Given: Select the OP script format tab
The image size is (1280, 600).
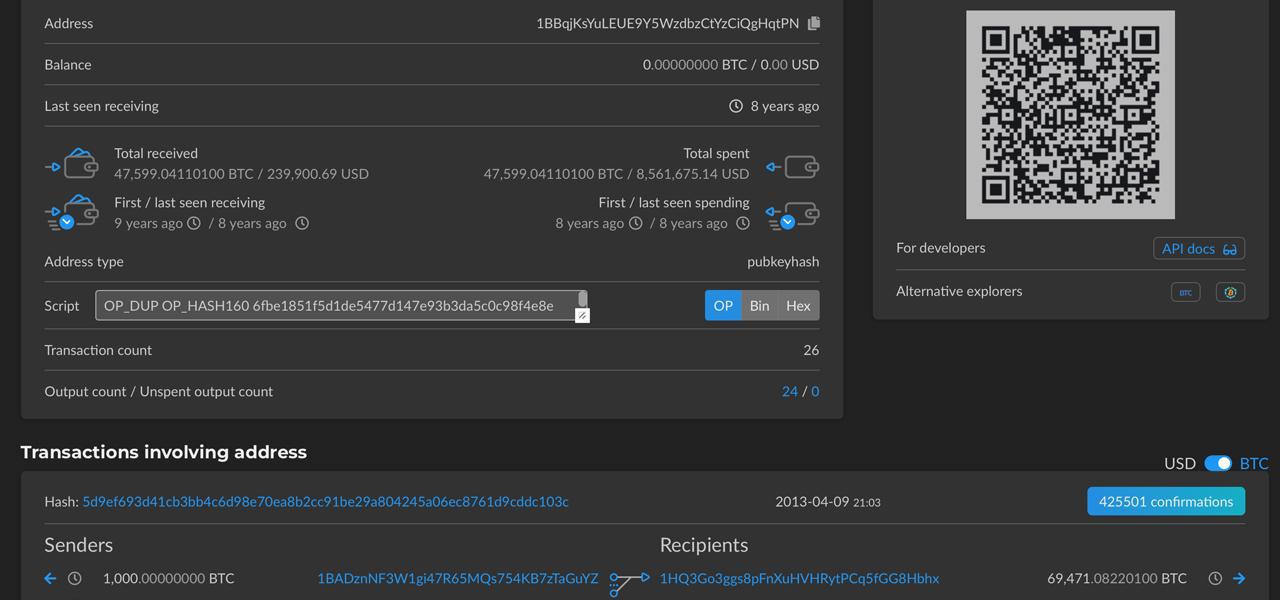Looking at the screenshot, I should click(723, 306).
